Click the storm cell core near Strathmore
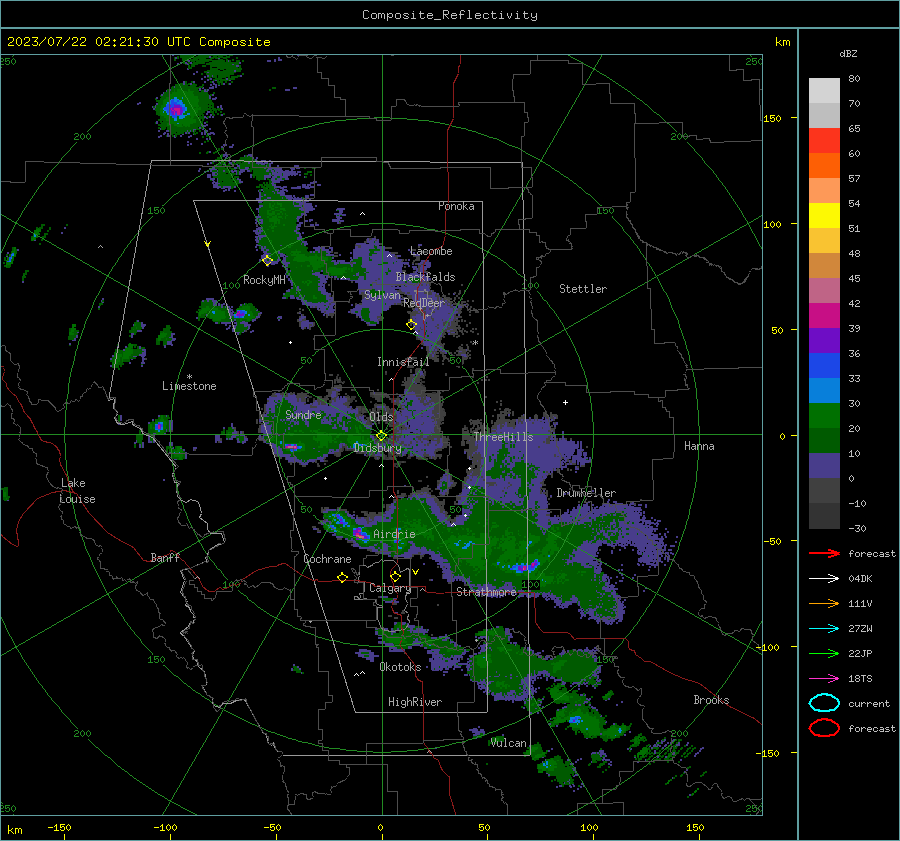This screenshot has height=841, width=900. point(524,567)
